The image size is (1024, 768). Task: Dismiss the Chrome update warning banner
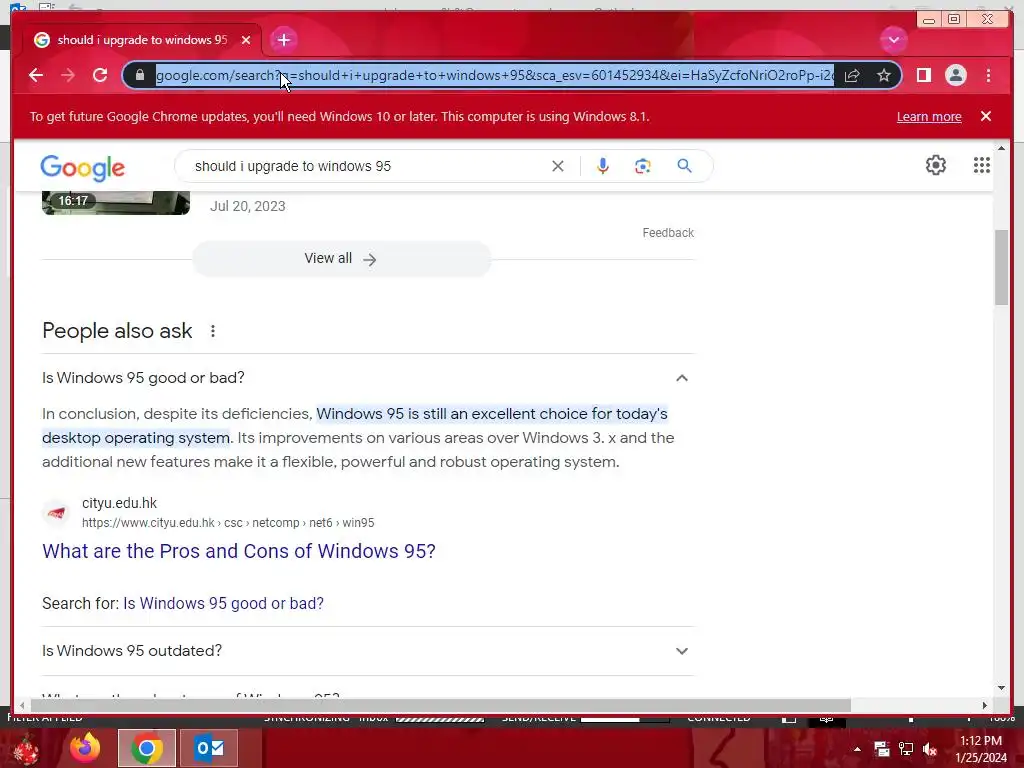pos(985,116)
